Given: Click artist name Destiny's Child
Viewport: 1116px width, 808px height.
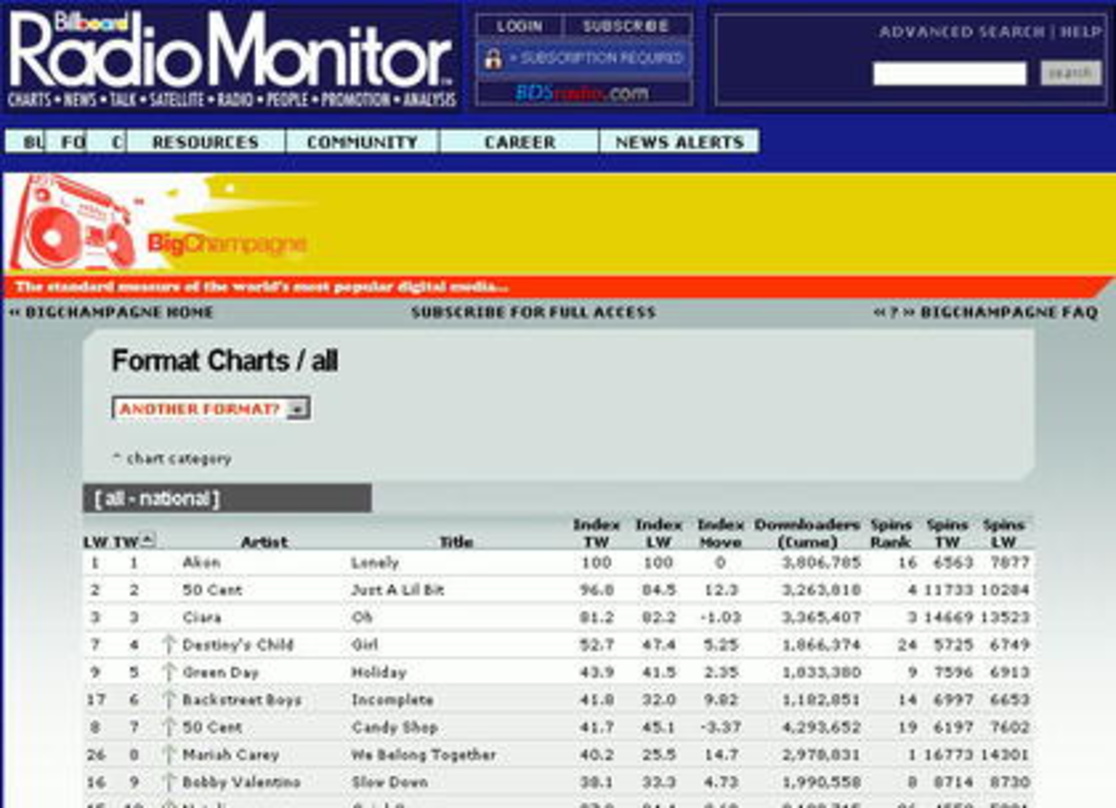Looking at the screenshot, I should click(238, 645).
